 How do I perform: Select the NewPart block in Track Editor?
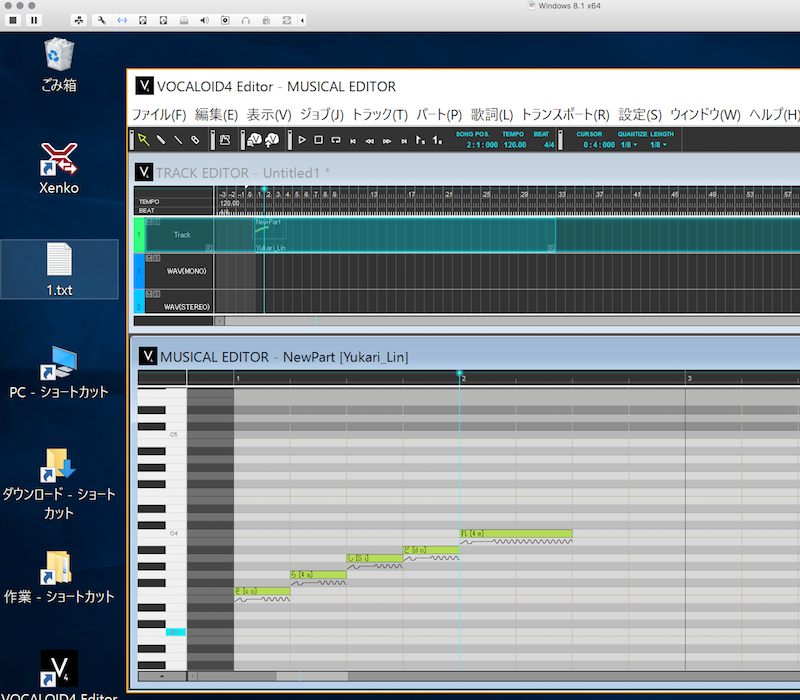point(405,235)
